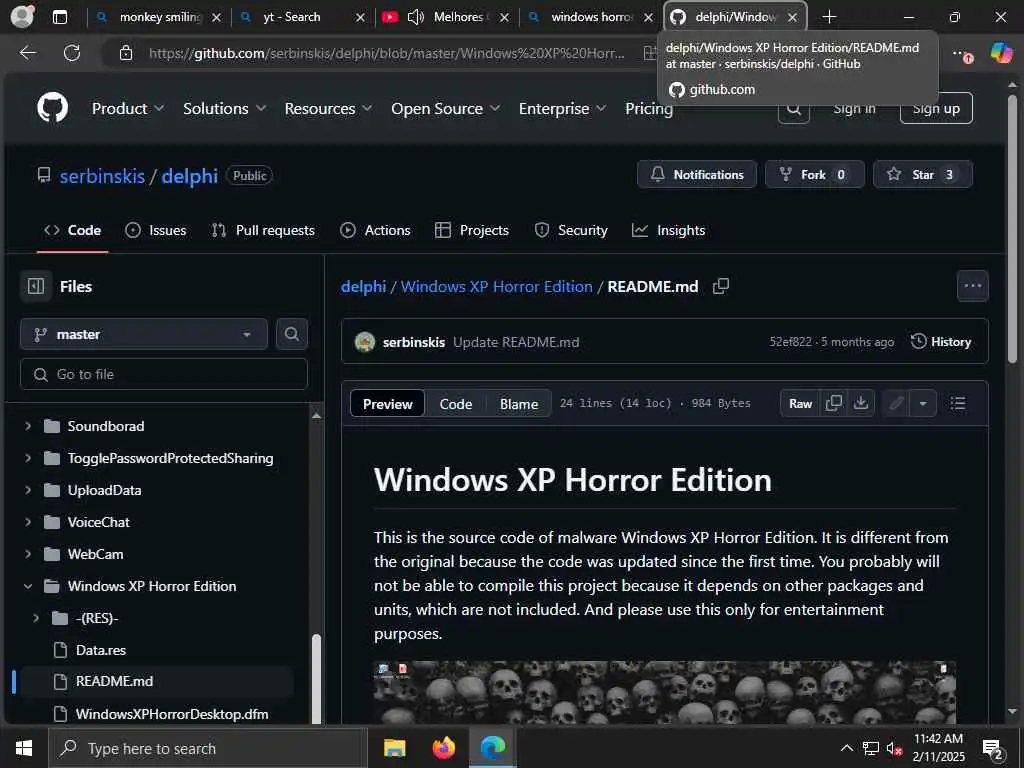Click the Go to file input
Viewport: 1024px width, 768px height.
point(164,374)
